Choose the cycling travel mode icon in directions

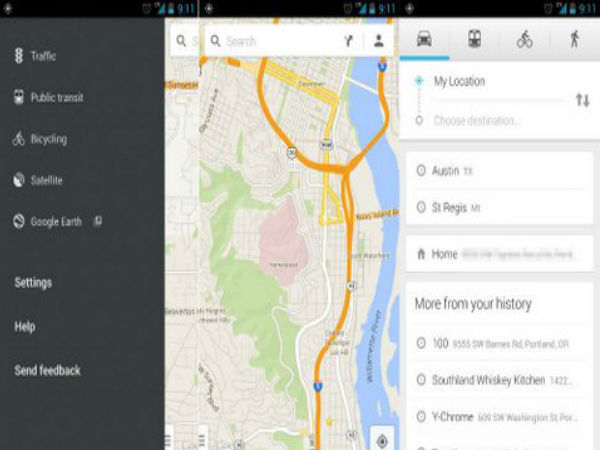524,40
